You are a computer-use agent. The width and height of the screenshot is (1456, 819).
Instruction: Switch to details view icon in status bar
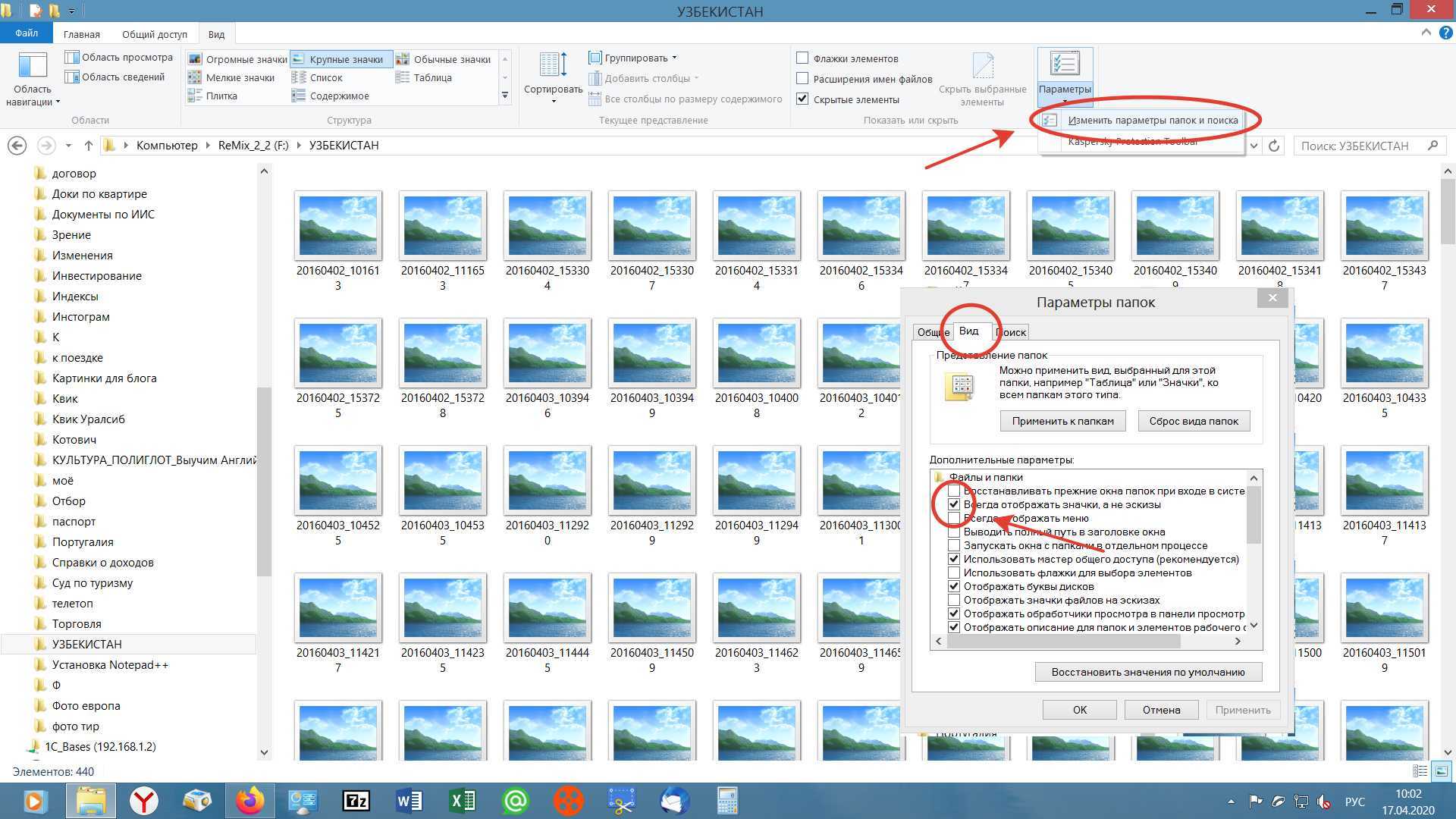click(1420, 771)
